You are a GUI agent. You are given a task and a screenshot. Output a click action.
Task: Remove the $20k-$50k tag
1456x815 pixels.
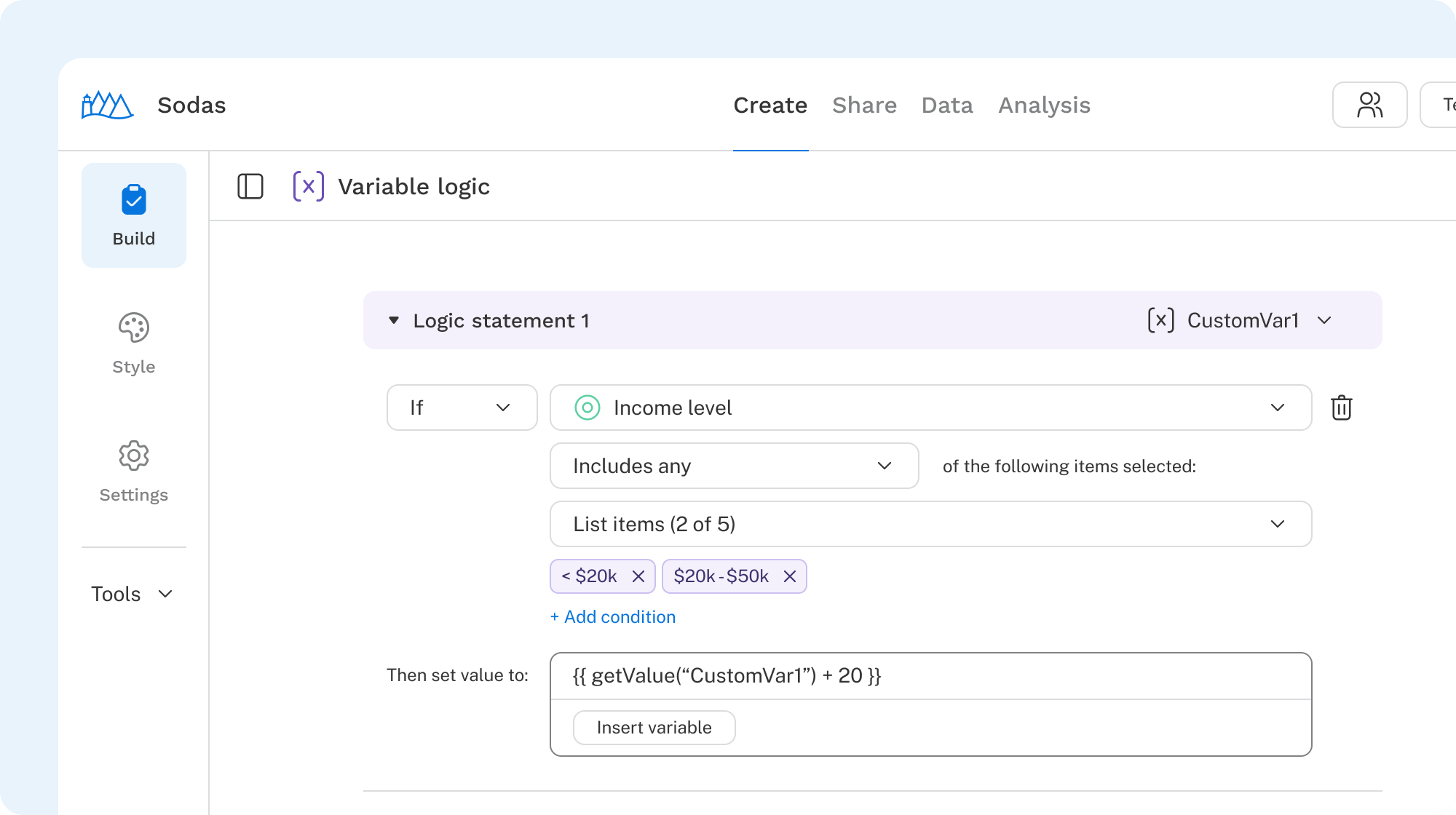[790, 576]
